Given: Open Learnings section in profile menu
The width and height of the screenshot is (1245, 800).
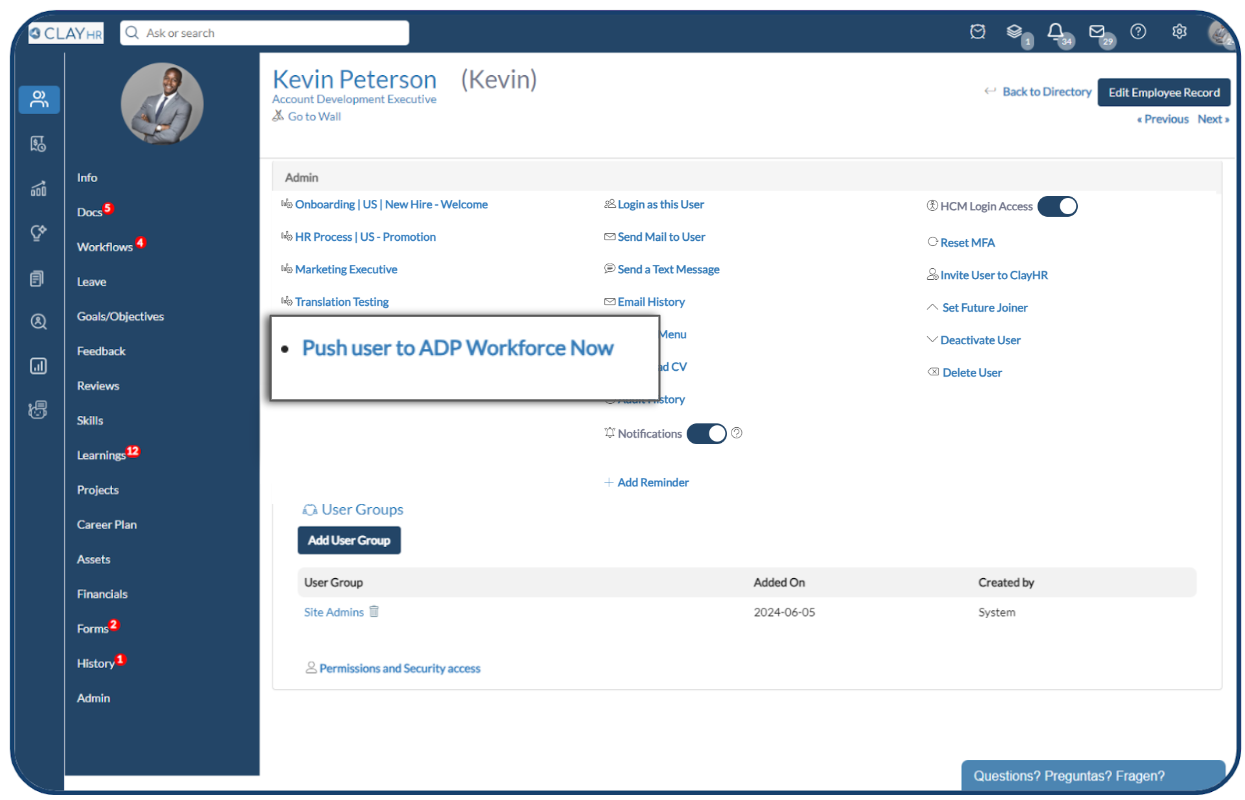Looking at the screenshot, I should point(101,455).
